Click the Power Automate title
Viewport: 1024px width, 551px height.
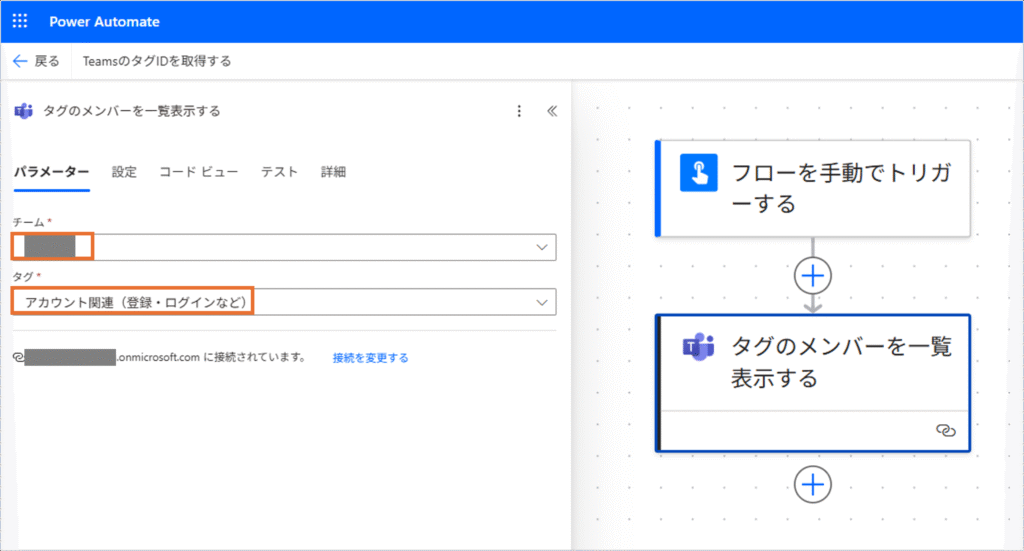104,22
